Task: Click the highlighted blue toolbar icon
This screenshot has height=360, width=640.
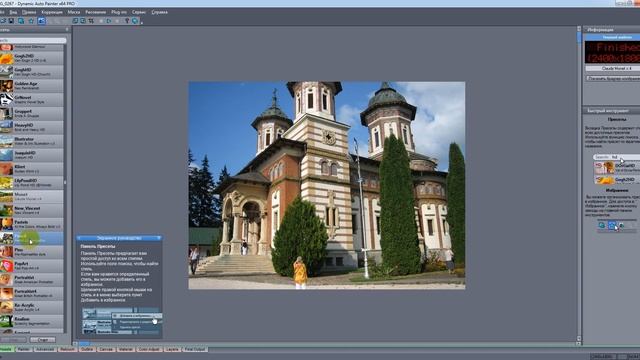Action: 42,21
